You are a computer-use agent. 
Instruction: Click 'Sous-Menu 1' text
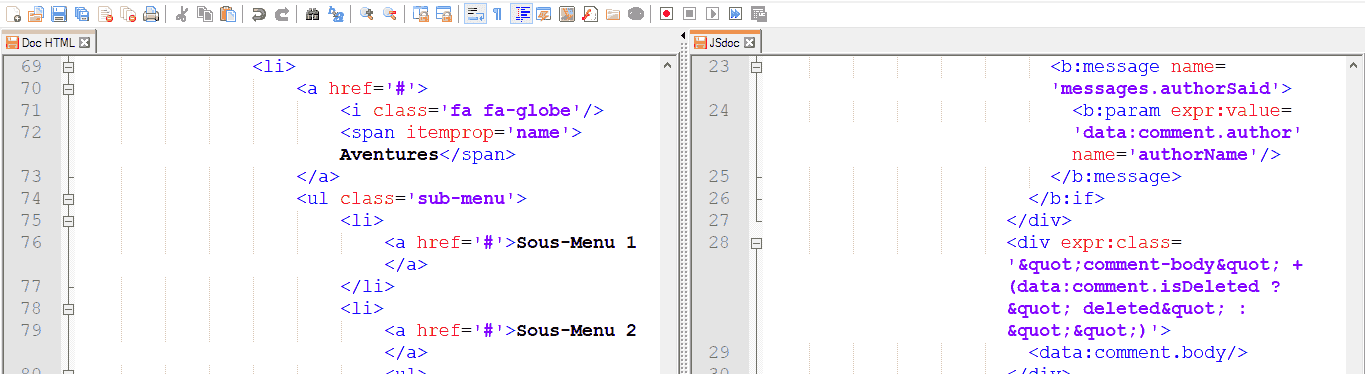click(577, 243)
